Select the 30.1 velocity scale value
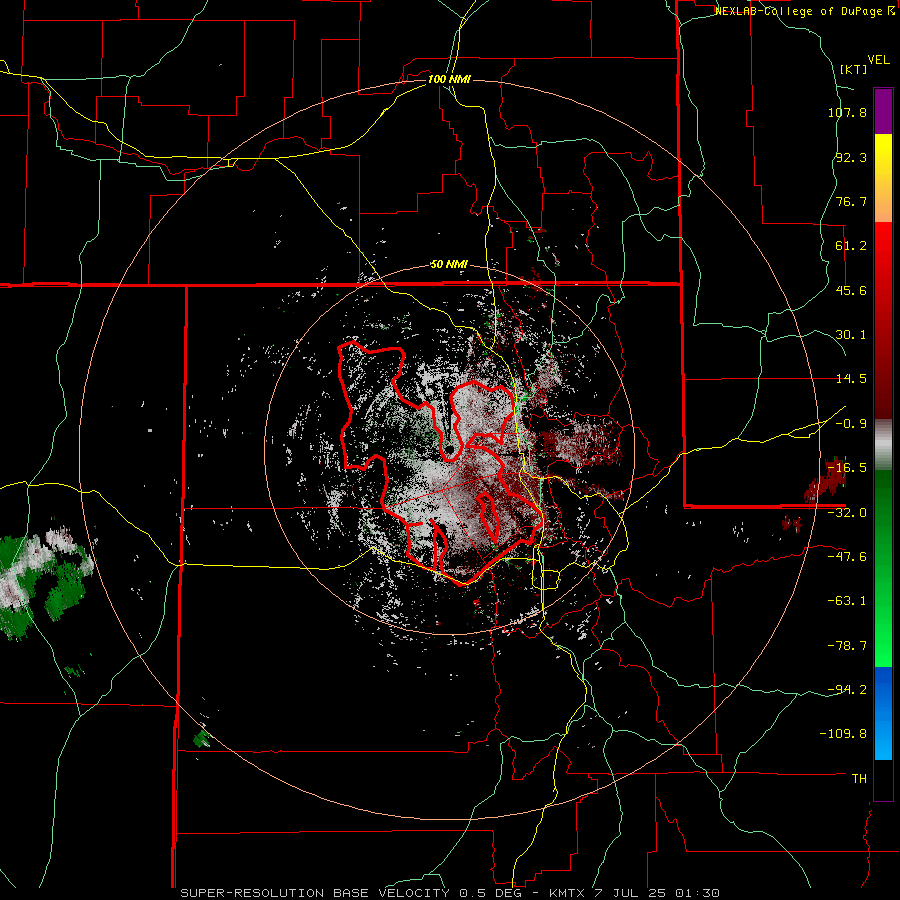Screen dimensions: 900x900 pos(851,335)
